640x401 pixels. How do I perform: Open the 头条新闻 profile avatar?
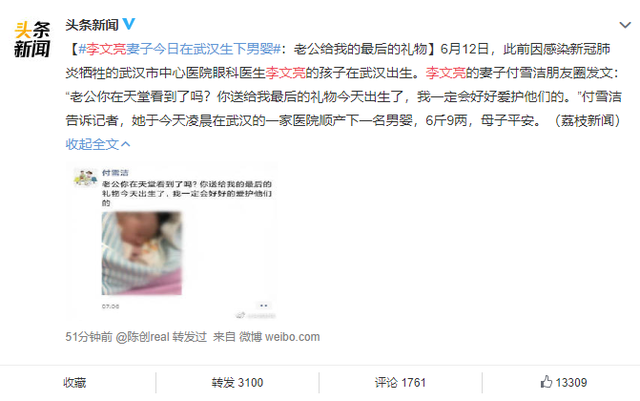32,39
